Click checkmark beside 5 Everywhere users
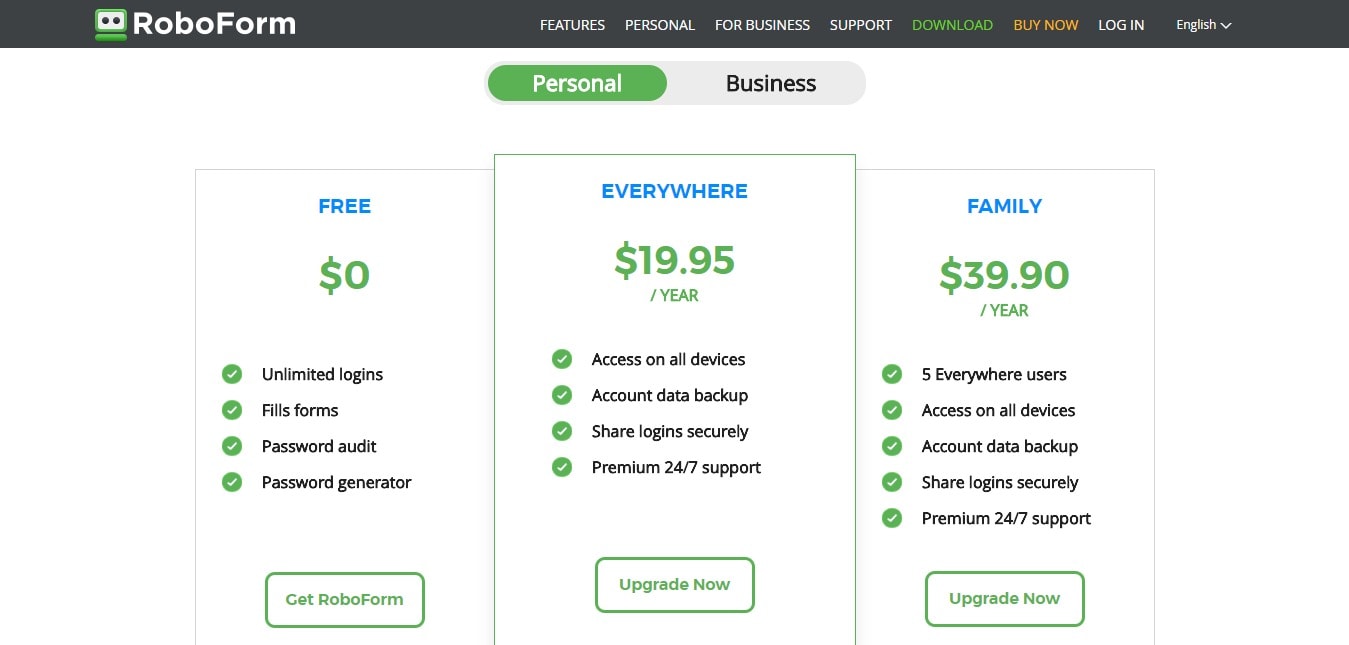 click(x=892, y=374)
